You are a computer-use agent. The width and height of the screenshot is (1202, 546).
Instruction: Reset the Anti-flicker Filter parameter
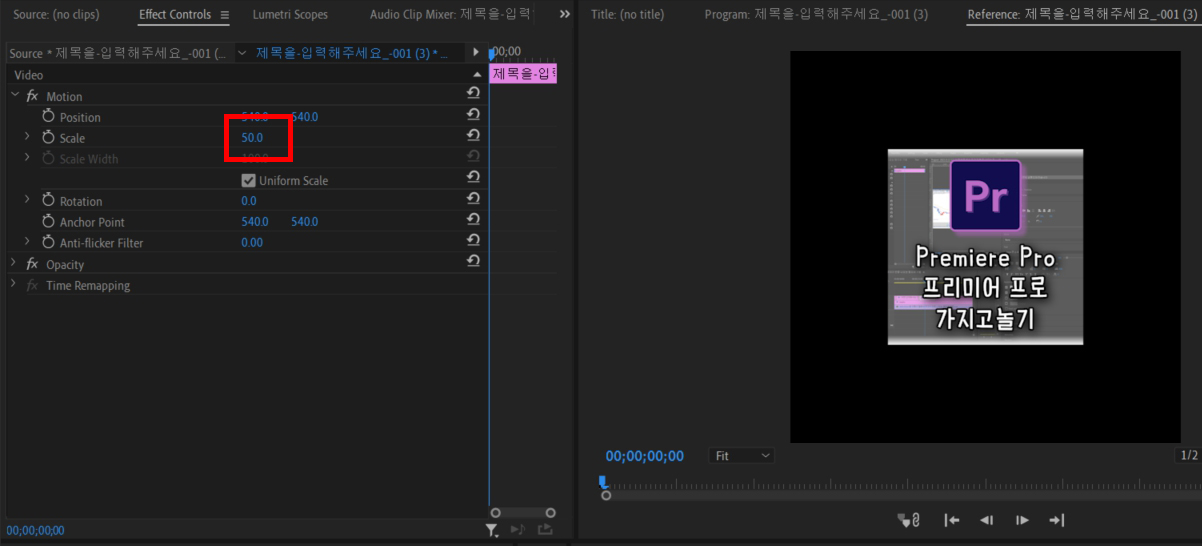(x=473, y=240)
